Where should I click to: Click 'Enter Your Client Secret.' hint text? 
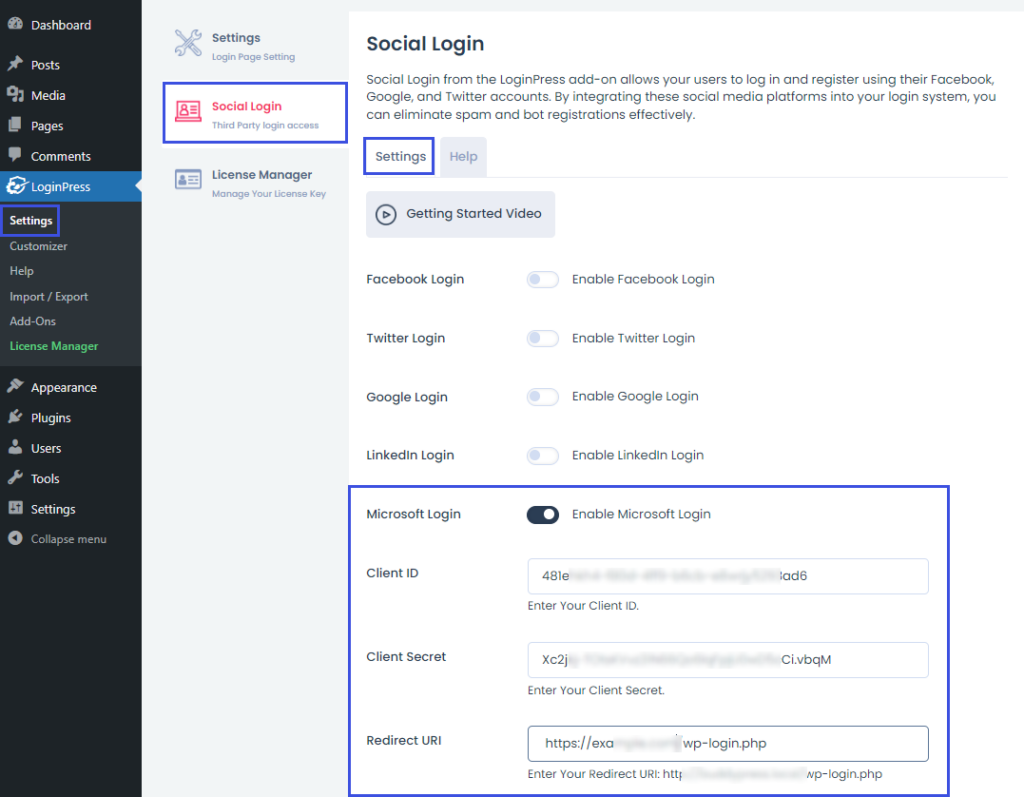[596, 690]
